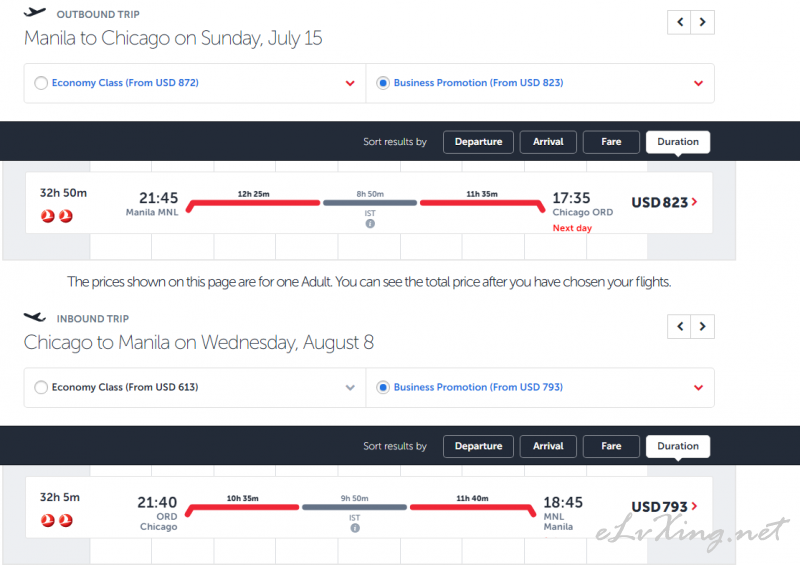Expand outbound Economy Class fare dropdown
This screenshot has width=800, height=565.
350,83
